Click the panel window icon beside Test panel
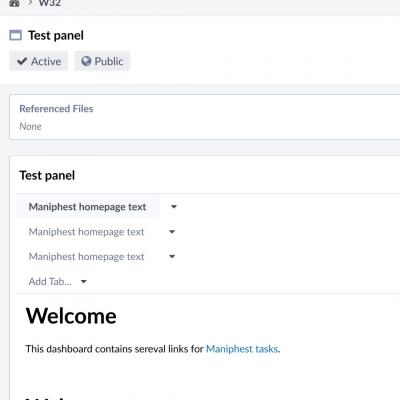Viewport: 400px width, 400px height. 15,35
